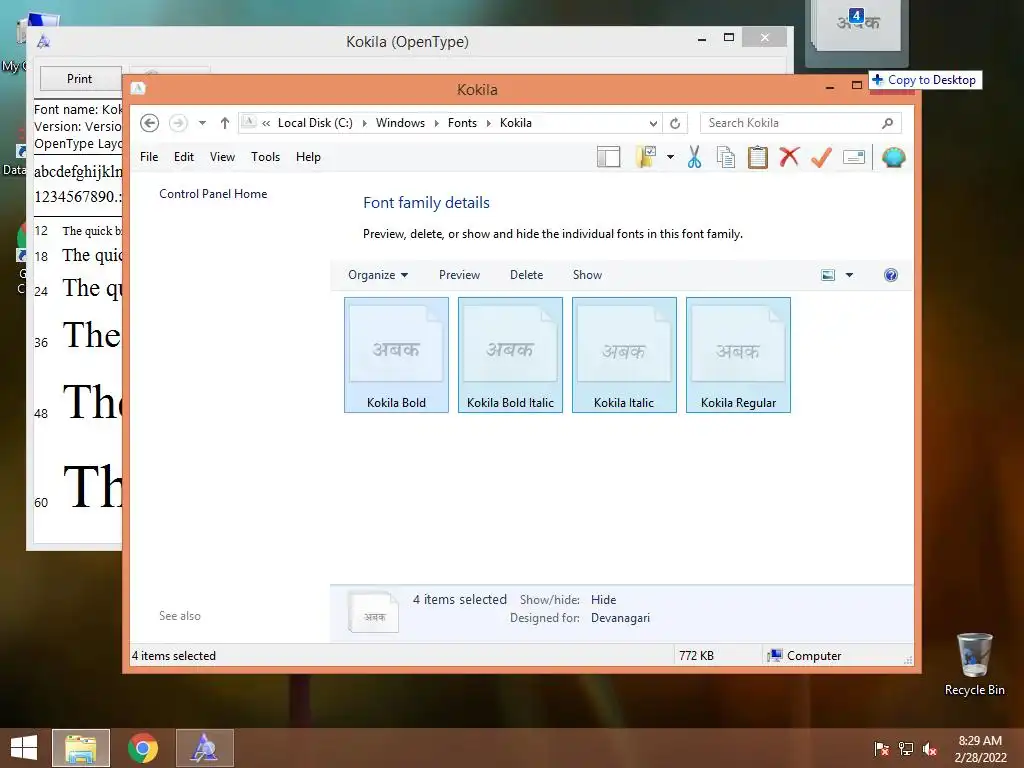
Task: Click the muted speaker tray icon
Action: click(930, 749)
